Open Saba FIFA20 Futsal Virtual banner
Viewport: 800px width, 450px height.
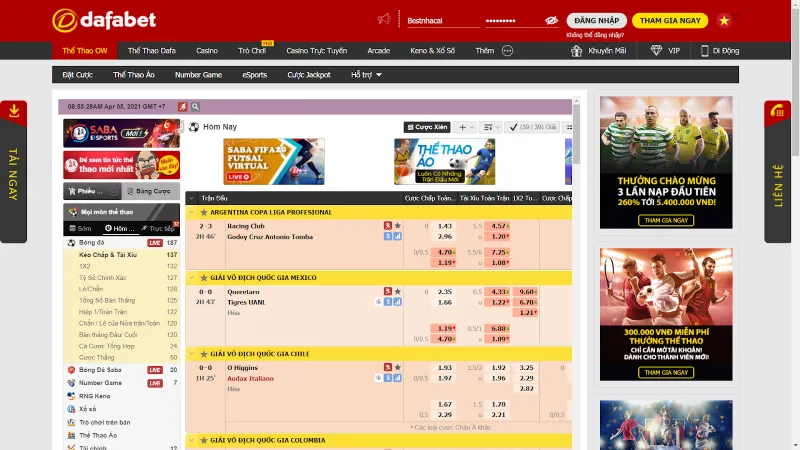[x=274, y=161]
